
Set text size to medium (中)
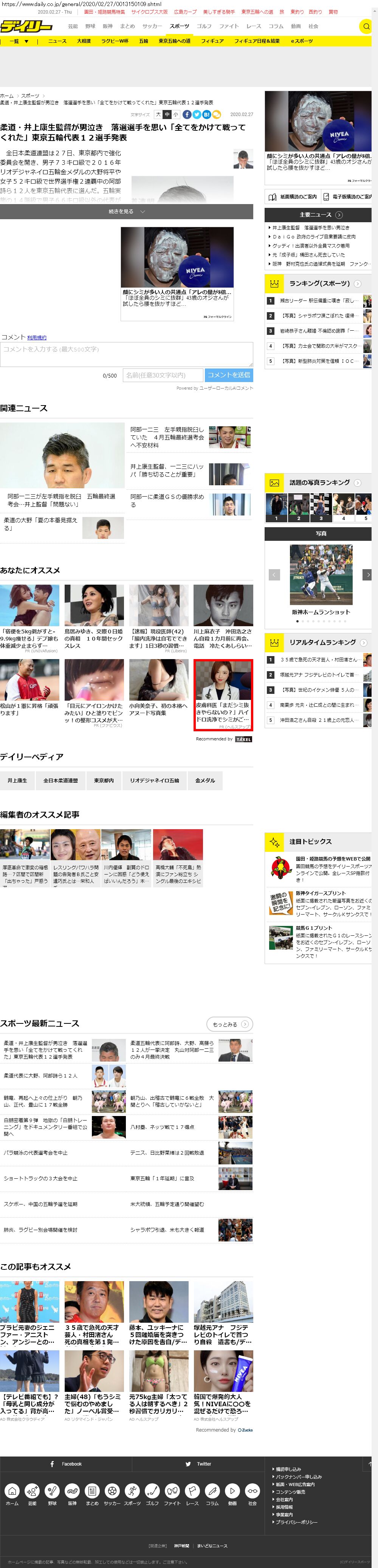point(167,115)
